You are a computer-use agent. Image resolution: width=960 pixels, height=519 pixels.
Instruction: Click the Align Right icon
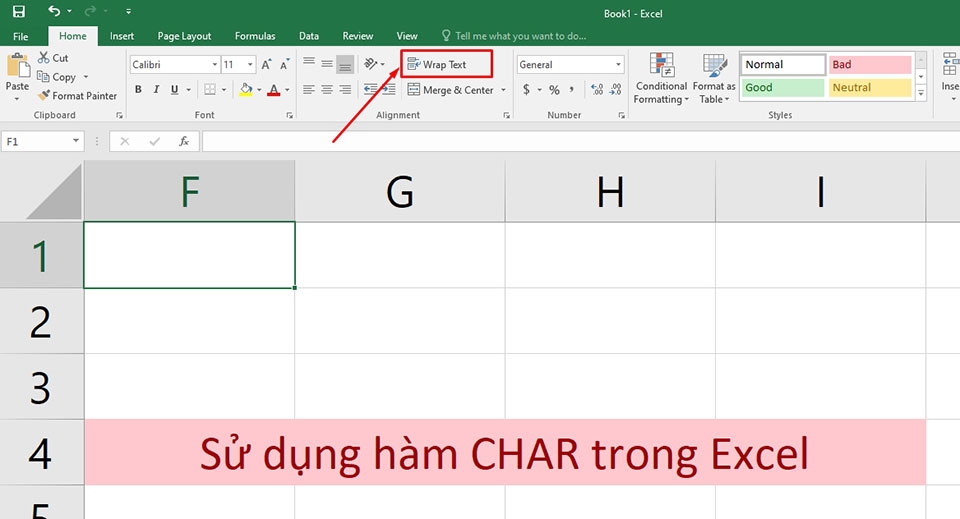(345, 90)
